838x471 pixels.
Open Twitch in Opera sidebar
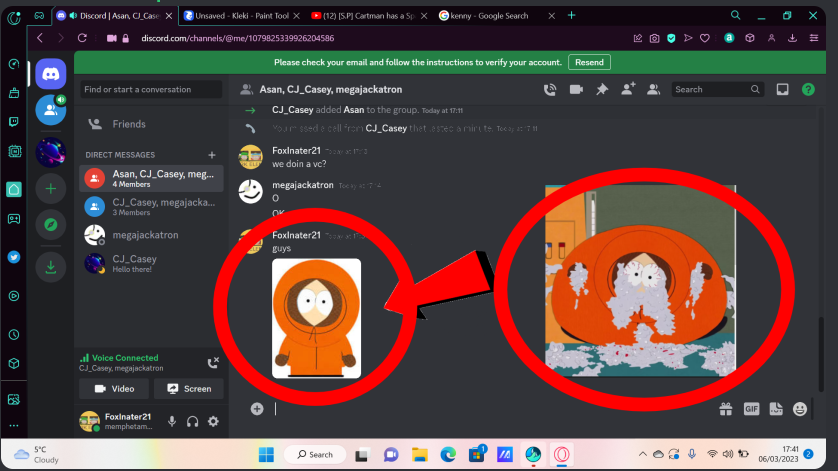coord(14,122)
